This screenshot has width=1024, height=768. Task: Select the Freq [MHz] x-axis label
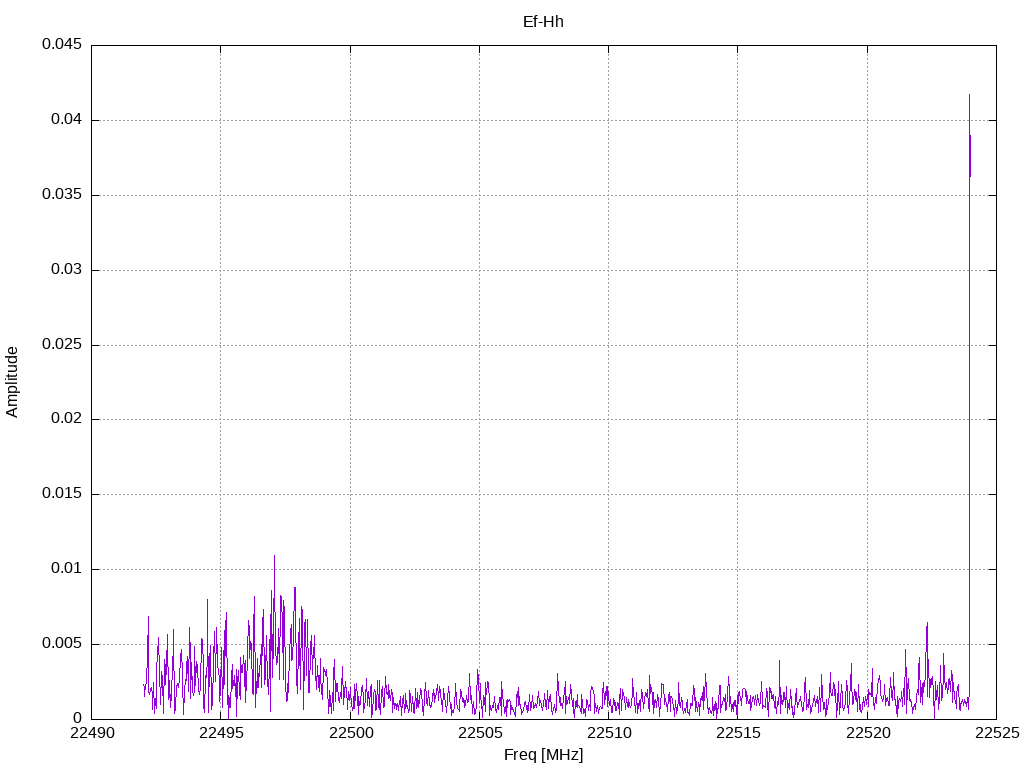[543, 754]
